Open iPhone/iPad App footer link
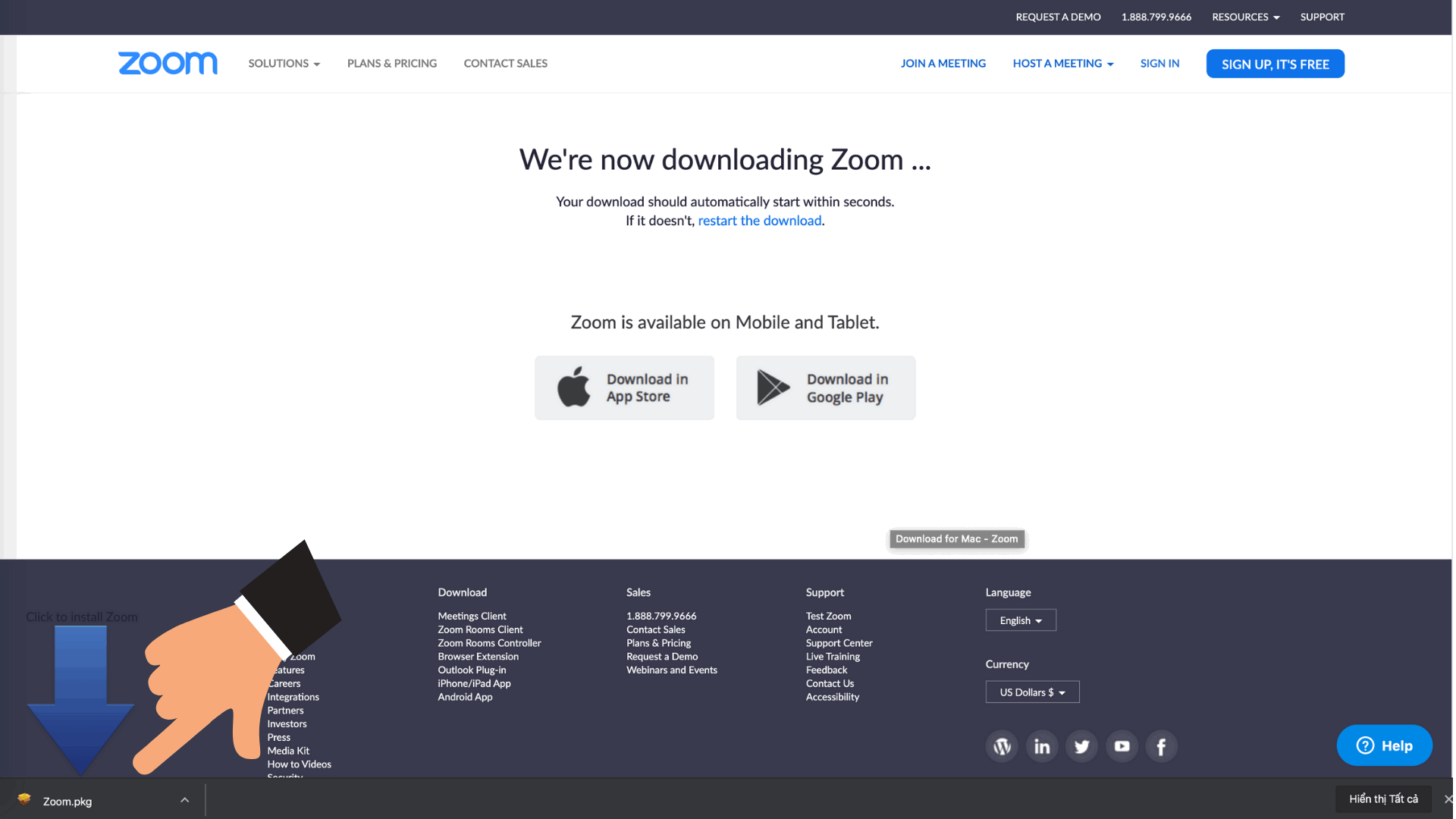Viewport: 1456px width, 819px height. [474, 684]
